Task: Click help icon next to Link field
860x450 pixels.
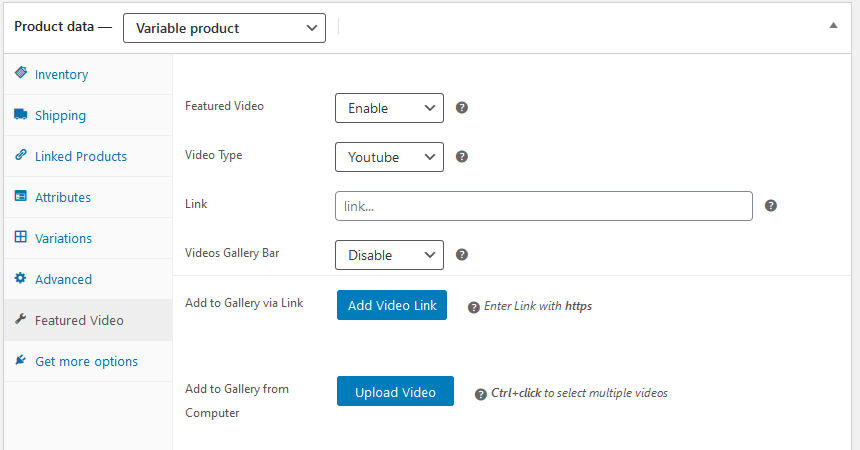Action: [x=771, y=206]
